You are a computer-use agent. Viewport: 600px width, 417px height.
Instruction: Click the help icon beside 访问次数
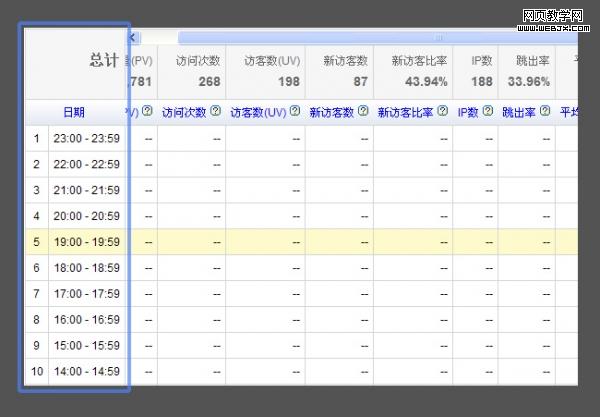tap(215, 112)
